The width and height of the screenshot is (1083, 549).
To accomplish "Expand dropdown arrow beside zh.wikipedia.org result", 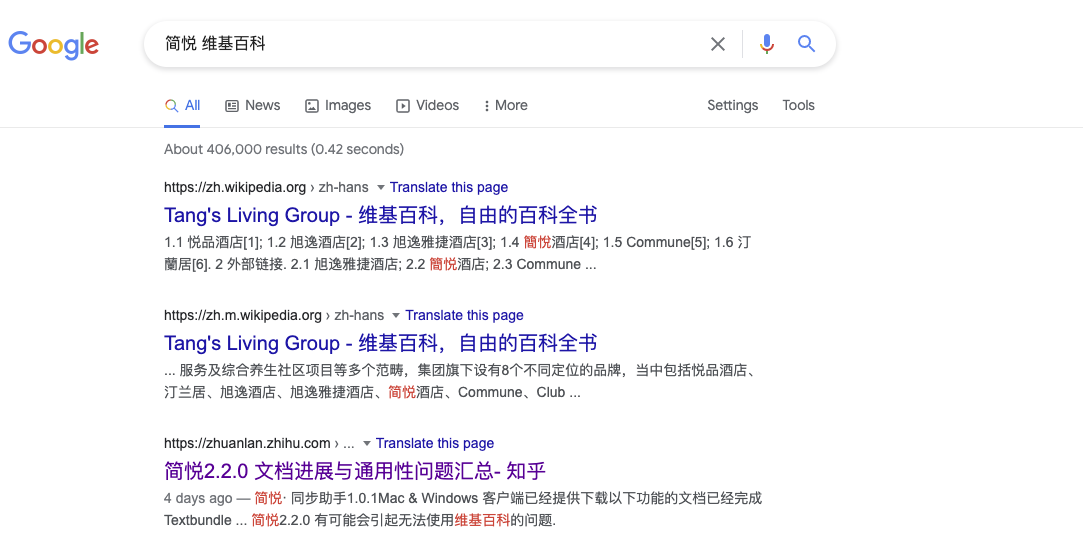I will coord(381,187).
